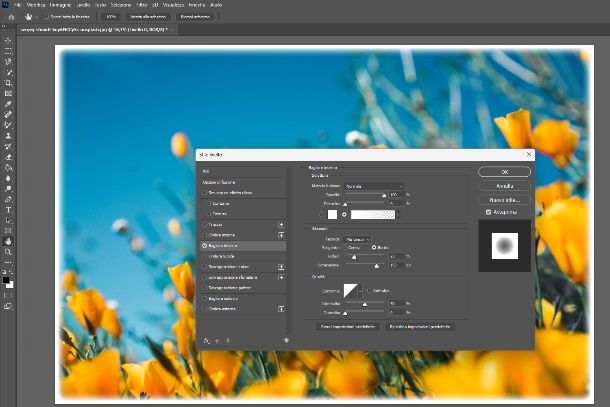Open the Contorno curve picker arrow
Viewport: 610px width, 407px height.
(x=360, y=291)
